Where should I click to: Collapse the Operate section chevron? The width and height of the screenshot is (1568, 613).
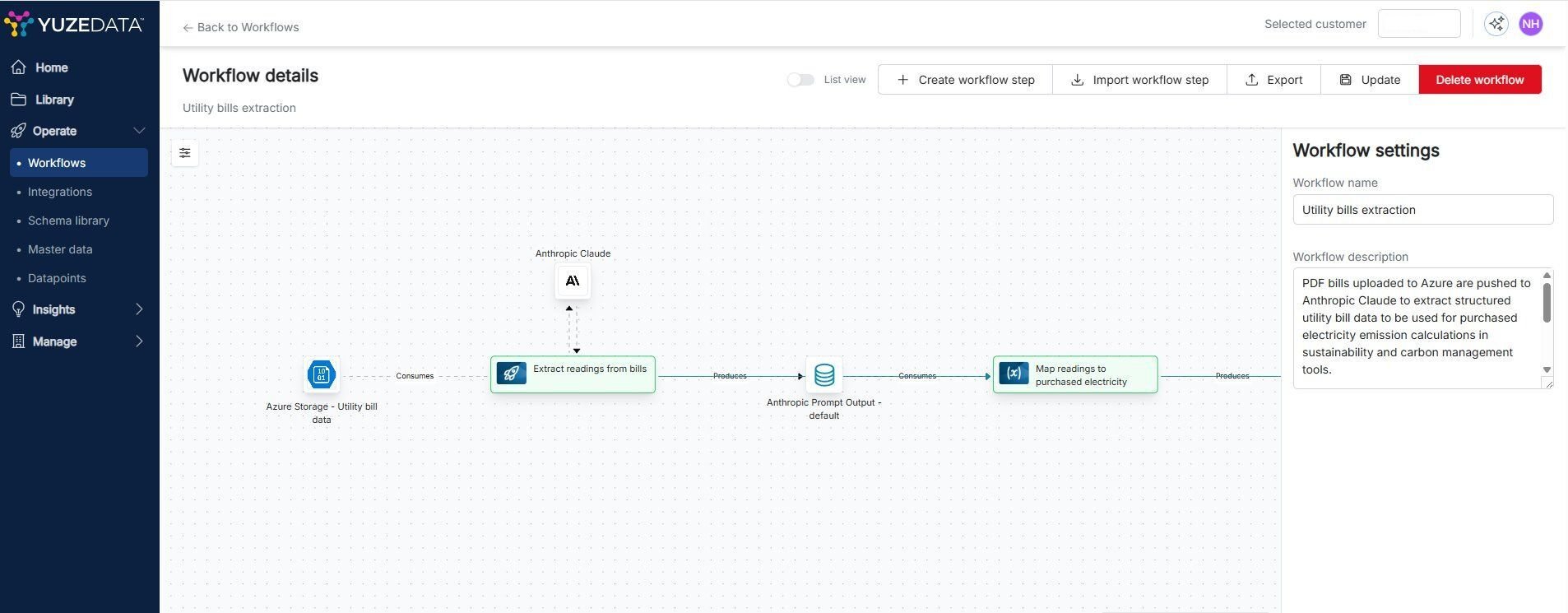[139, 131]
